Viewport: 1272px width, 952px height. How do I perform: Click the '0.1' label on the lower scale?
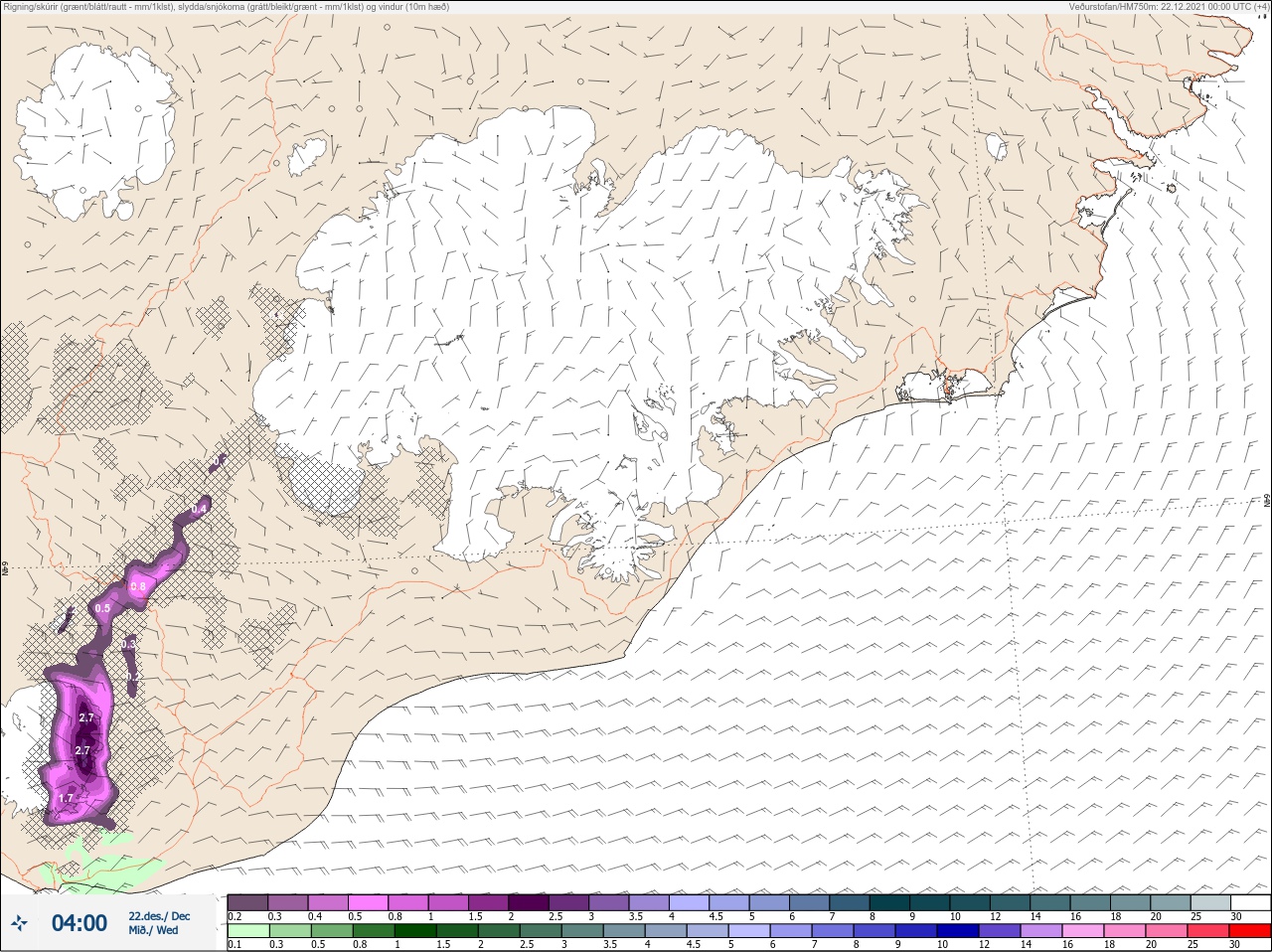pos(235,945)
